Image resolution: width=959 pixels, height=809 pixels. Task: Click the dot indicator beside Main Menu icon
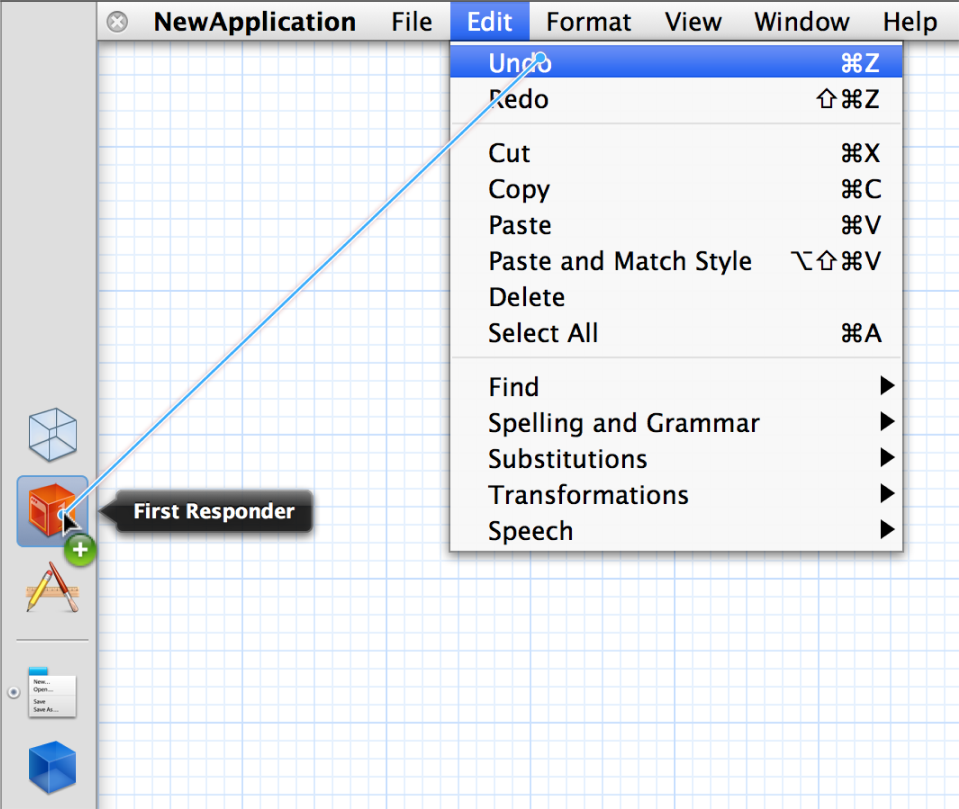[13, 693]
